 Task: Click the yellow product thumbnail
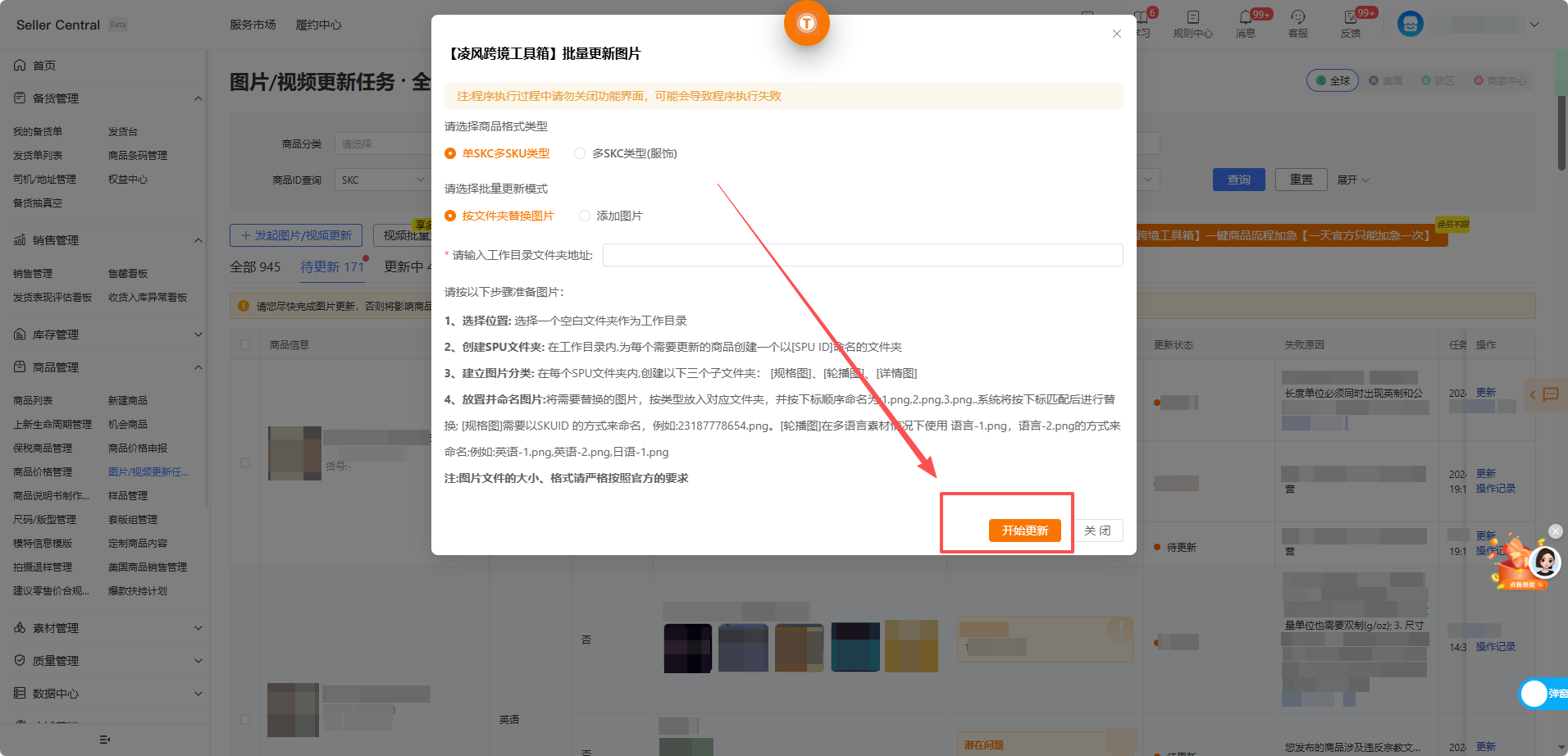911,646
